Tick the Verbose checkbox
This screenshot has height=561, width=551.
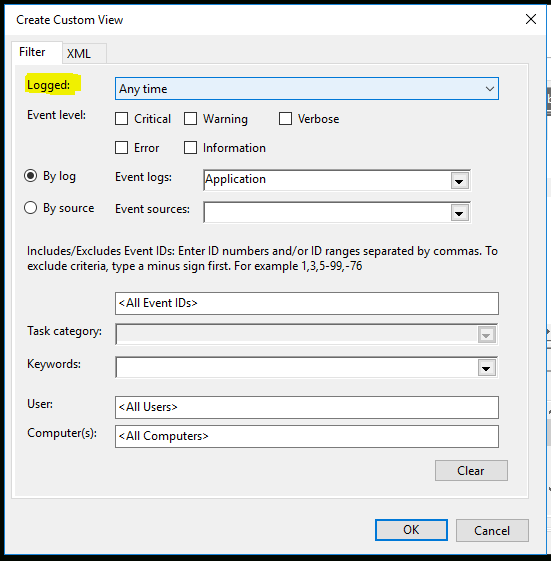(x=285, y=118)
